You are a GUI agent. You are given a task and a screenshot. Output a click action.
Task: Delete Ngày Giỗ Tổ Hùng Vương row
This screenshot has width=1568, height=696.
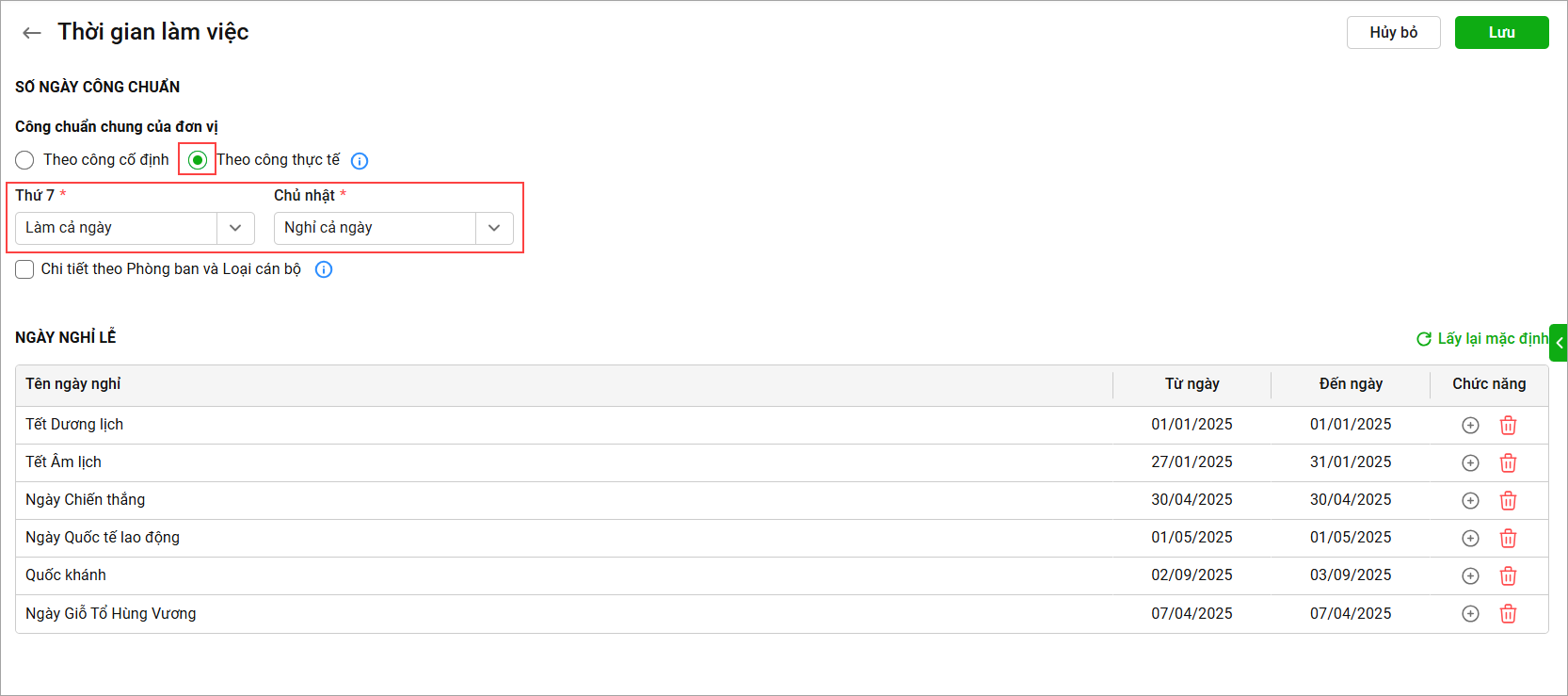pyautogui.click(x=1508, y=614)
